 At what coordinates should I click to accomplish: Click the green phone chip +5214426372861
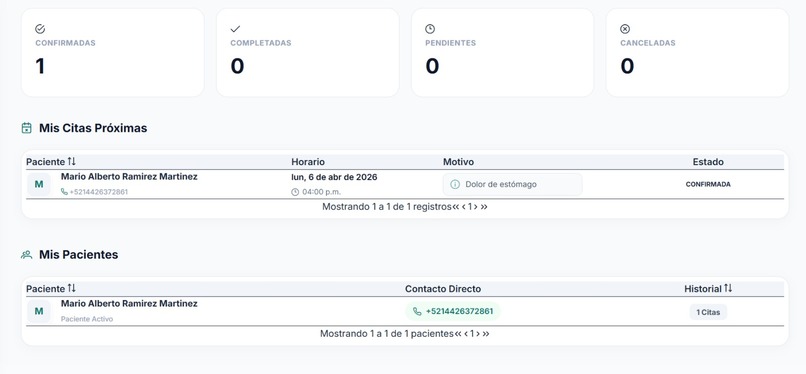tap(453, 311)
